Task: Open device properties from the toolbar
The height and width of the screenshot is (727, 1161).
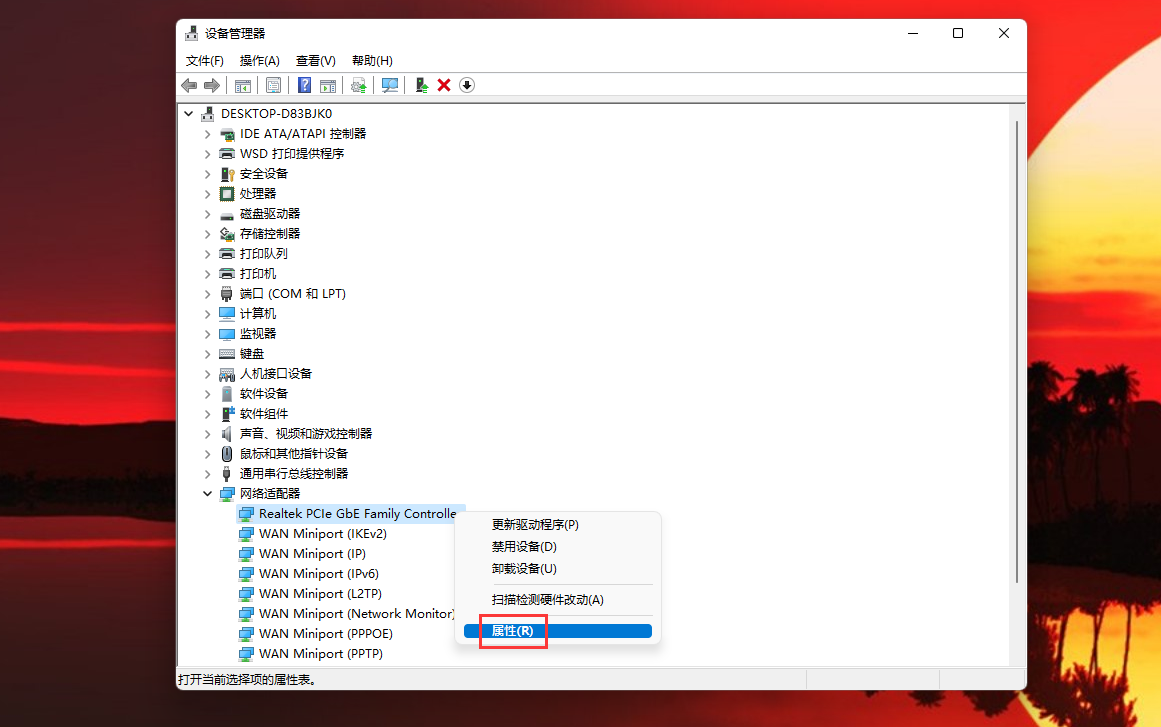Action: [x=273, y=85]
